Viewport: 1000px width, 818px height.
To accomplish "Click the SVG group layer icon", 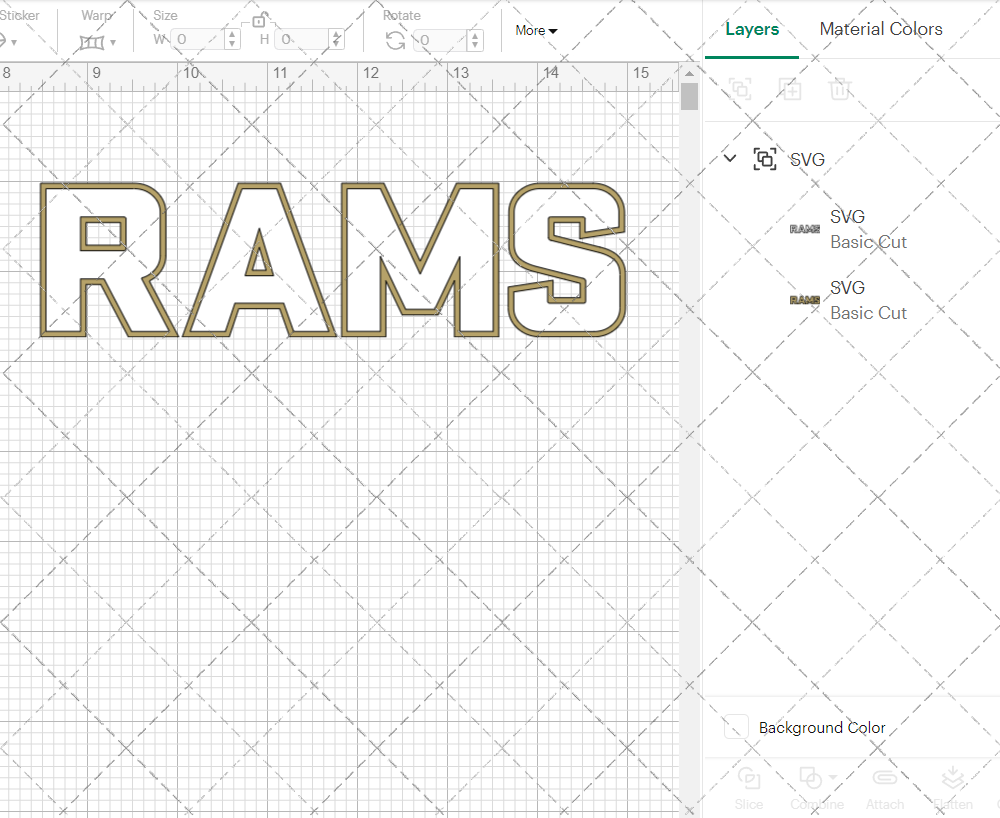I will coord(765,159).
